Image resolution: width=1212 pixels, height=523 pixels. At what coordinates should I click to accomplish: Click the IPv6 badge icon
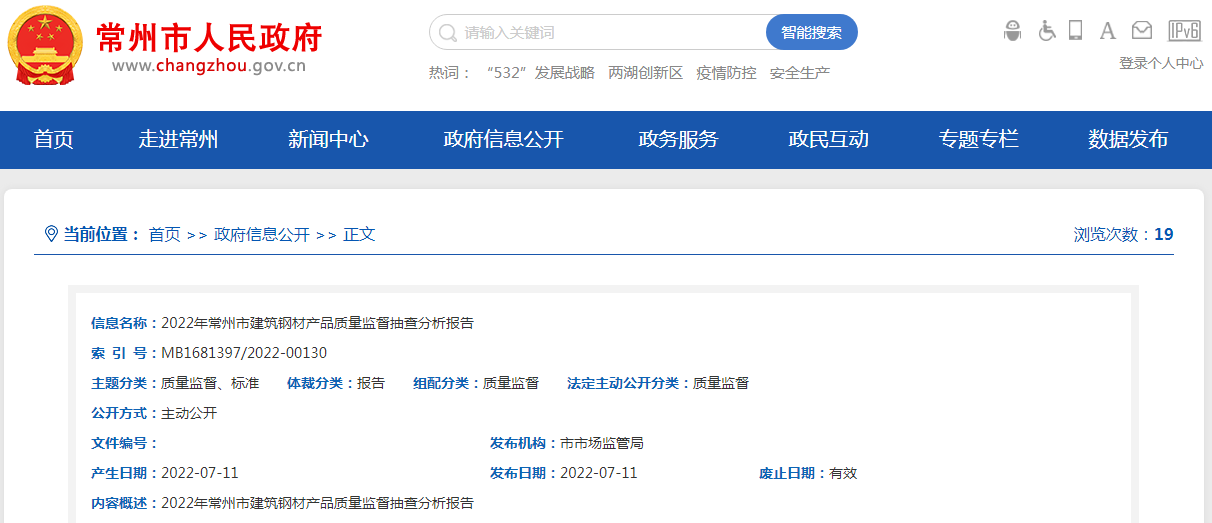(1184, 31)
